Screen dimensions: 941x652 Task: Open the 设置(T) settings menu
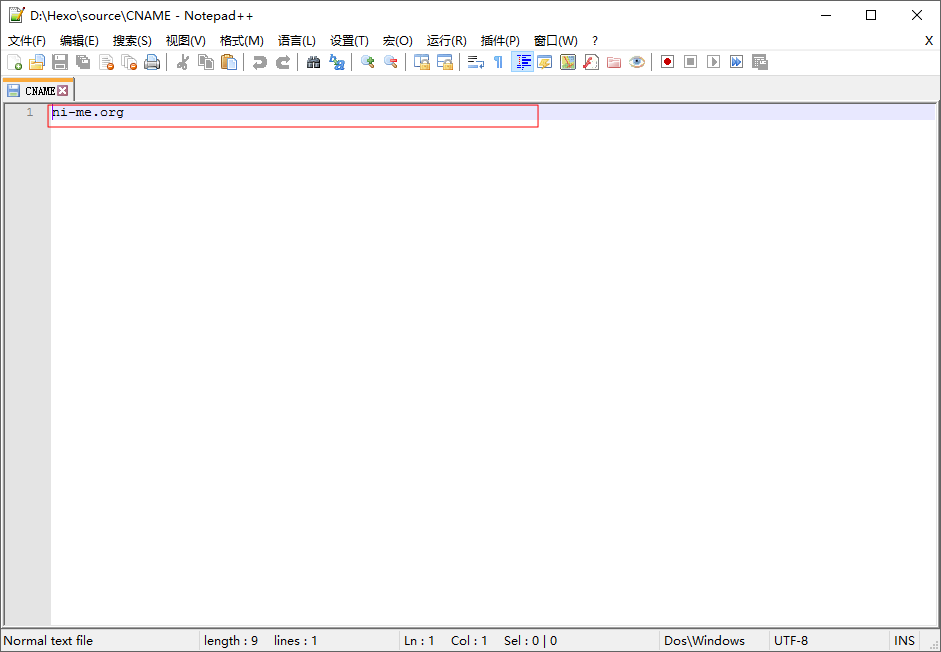pyautogui.click(x=349, y=41)
